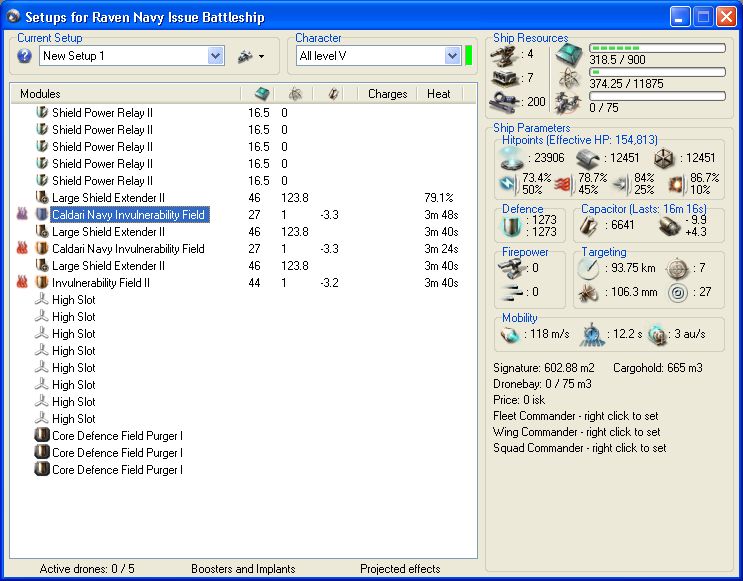
Task: Open the Projected effects tab
Action: pos(400,569)
